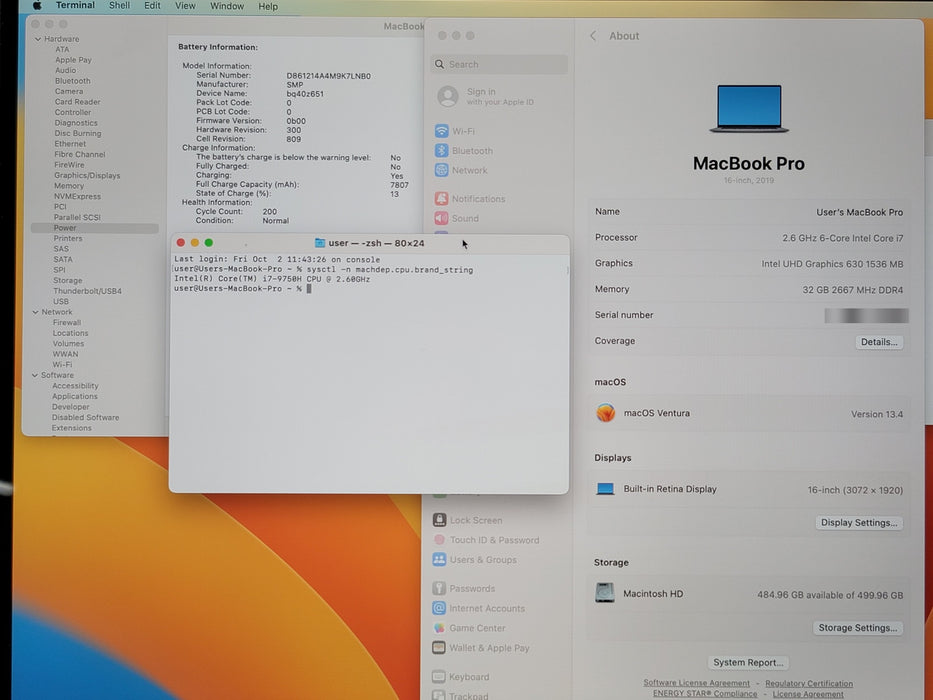Click the Lock Screen icon in Settings
933x700 pixels.
click(x=440, y=520)
